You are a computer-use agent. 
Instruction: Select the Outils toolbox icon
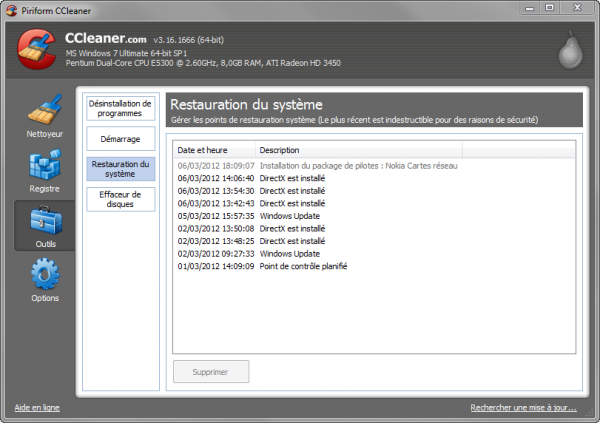(x=44, y=225)
